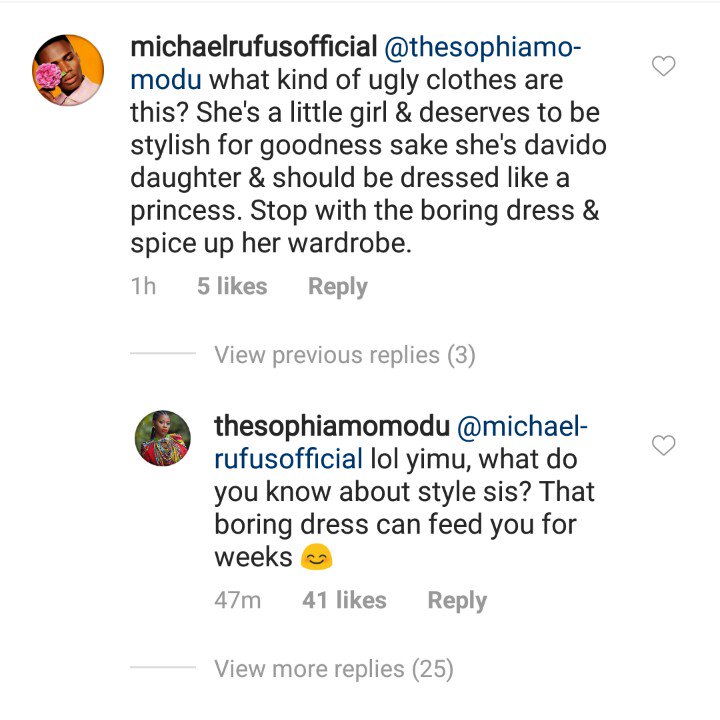Viewport: 720px width, 720px height.
Task: Show the 41 likes list
Action: [x=344, y=601]
